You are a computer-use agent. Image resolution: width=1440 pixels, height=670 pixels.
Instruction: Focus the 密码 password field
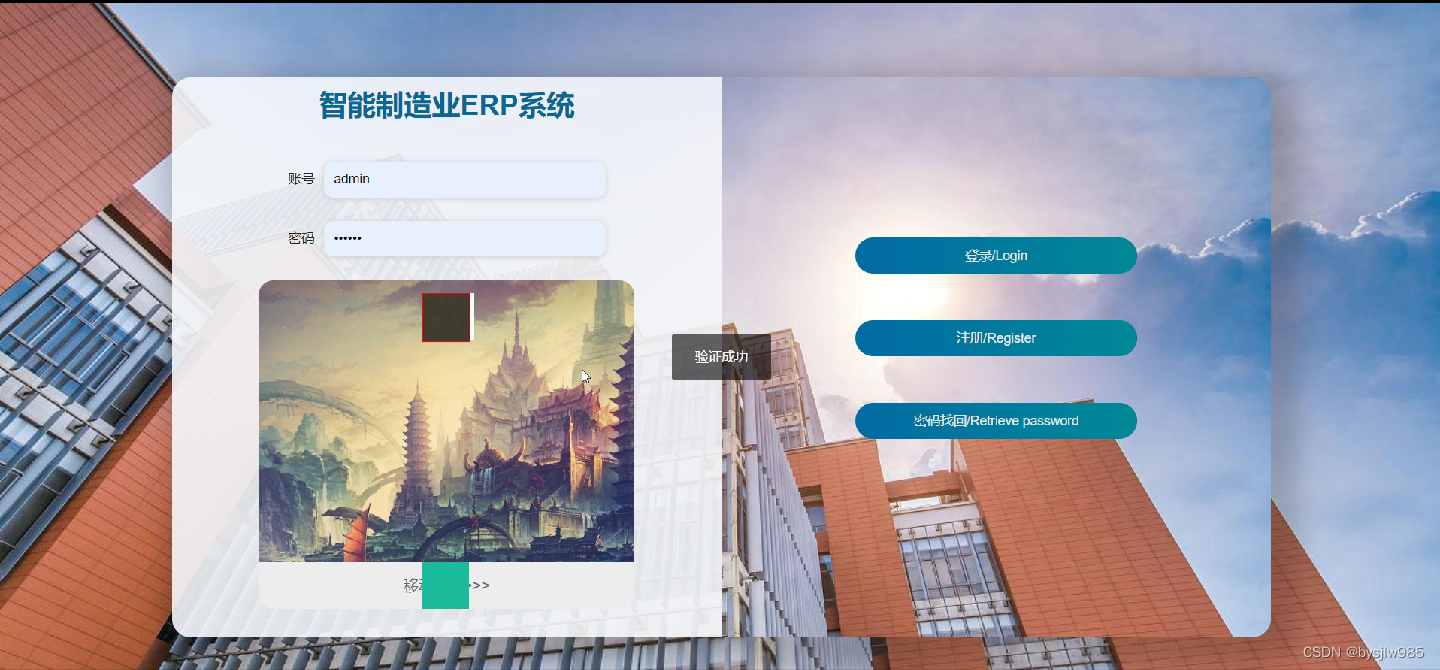[465, 238]
